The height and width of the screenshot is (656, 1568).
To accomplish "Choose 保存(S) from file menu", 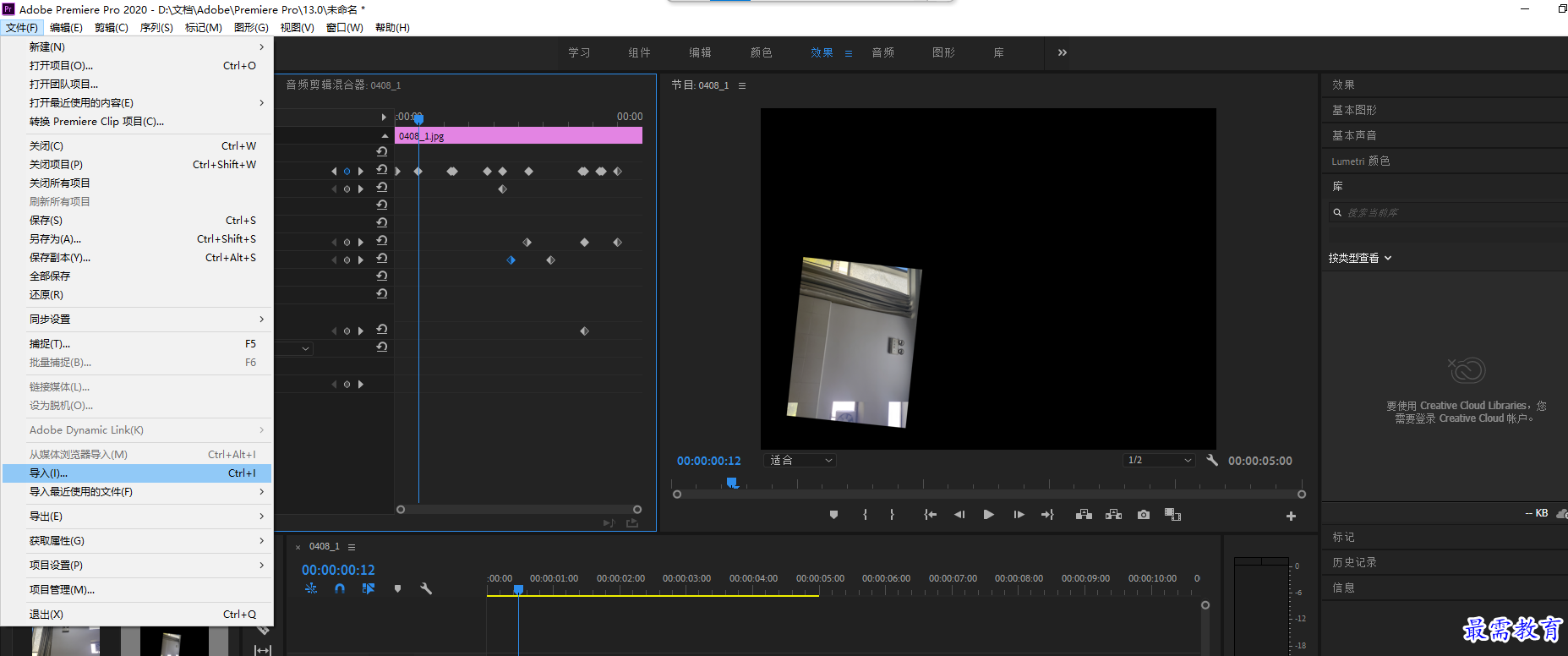I will click(137, 220).
